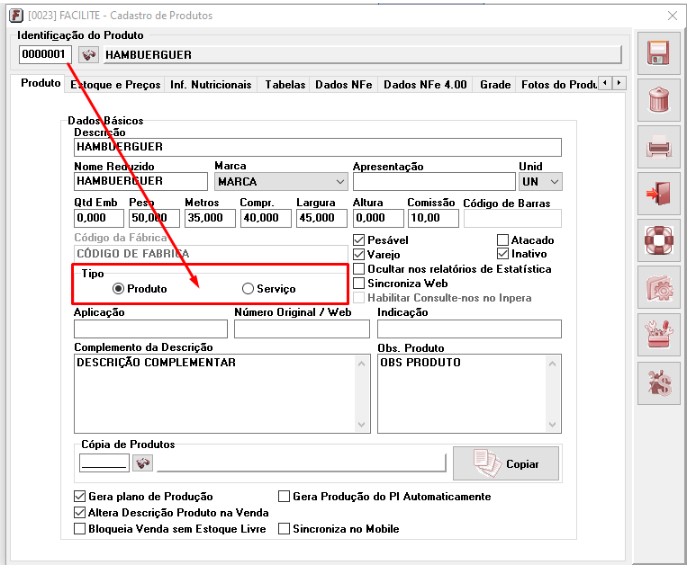
Task: Click up arrow in Obs. Produto scrollbar
Action: pyautogui.click(x=552, y=364)
